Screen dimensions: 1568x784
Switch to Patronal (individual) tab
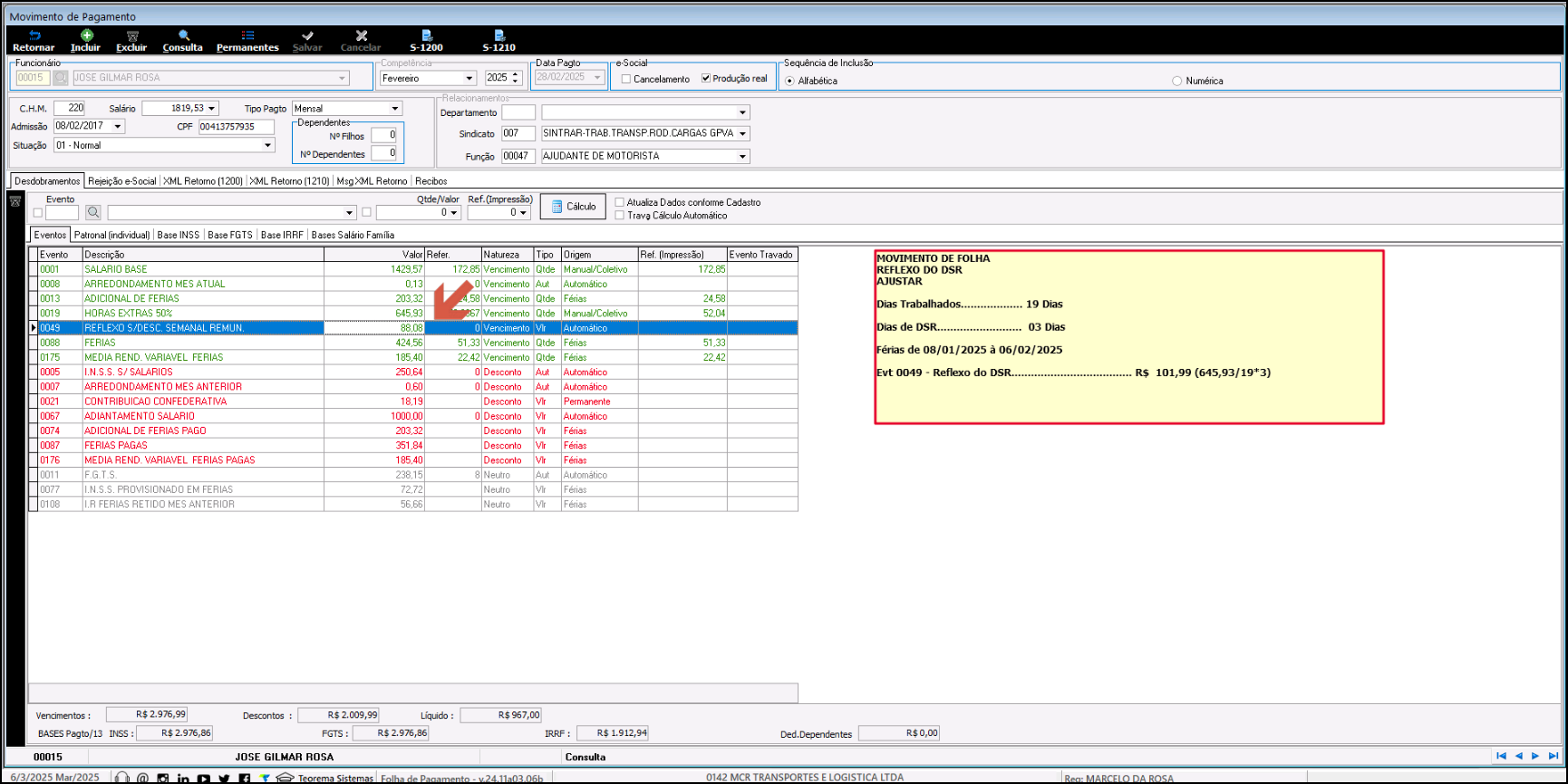112,235
